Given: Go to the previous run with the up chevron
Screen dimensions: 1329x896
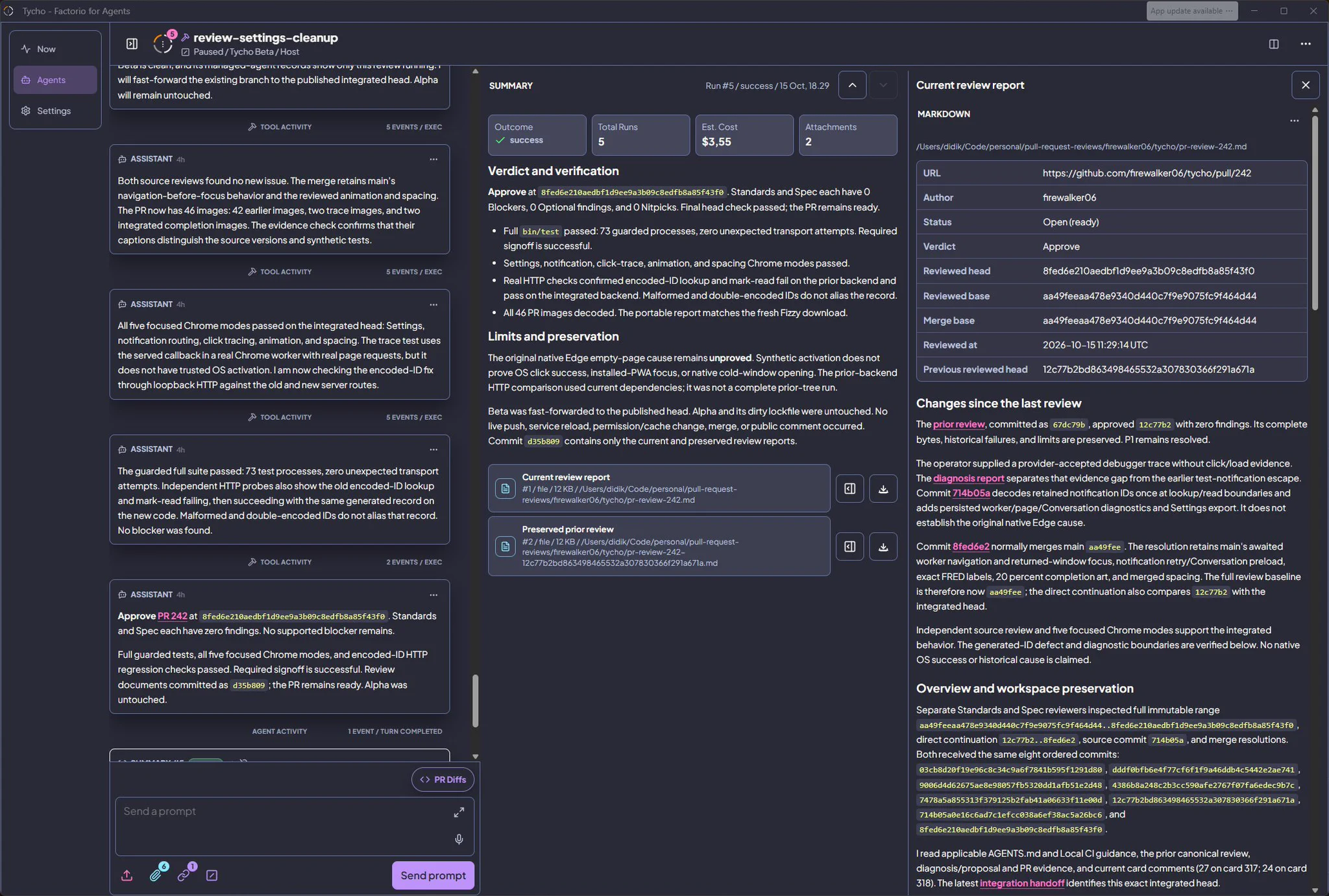Looking at the screenshot, I should pyautogui.click(x=852, y=85).
